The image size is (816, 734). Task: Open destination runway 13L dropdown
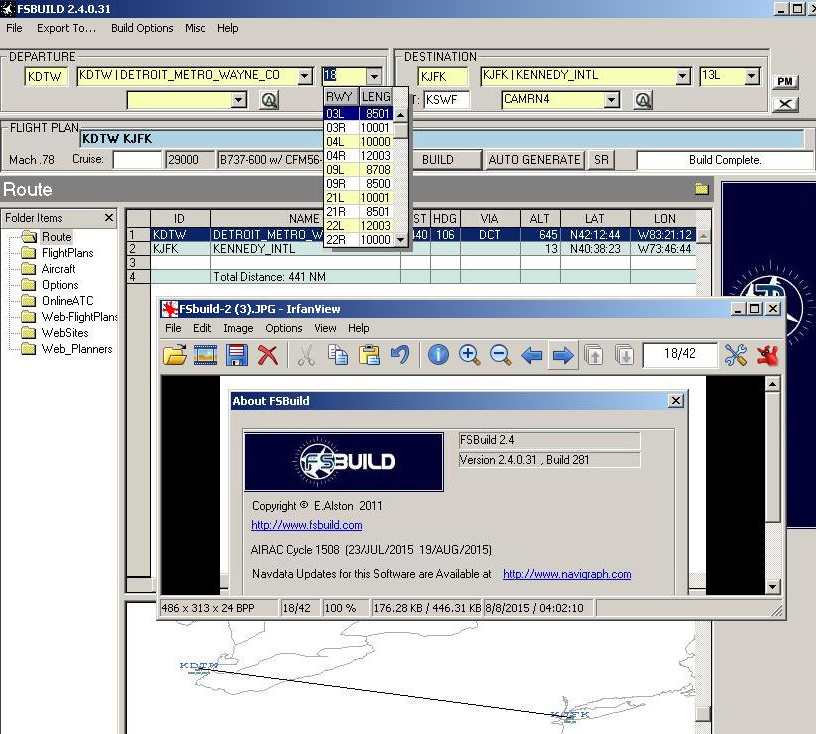(x=751, y=76)
